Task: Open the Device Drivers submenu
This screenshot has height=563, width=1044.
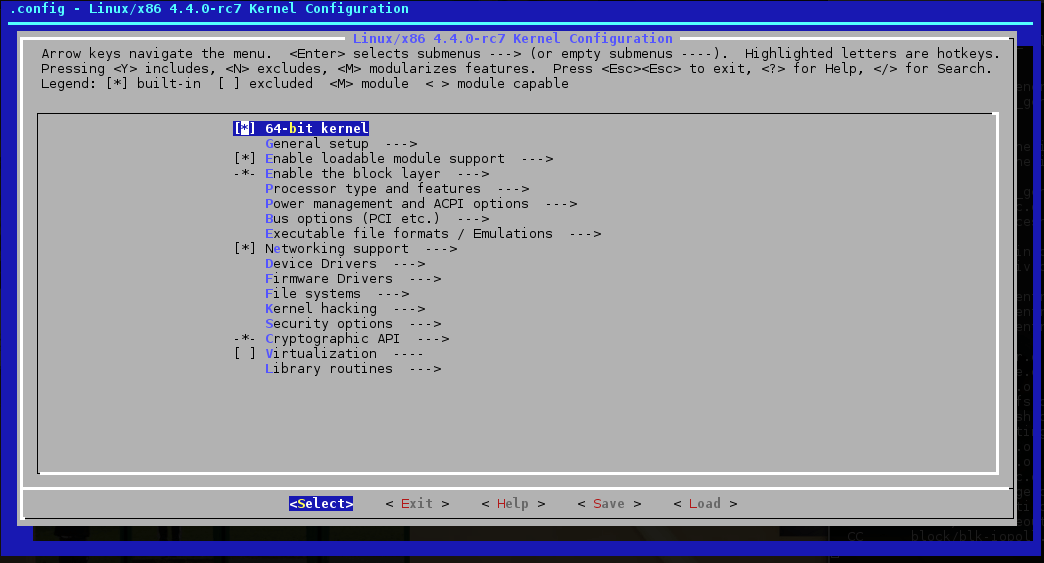Action: [x=345, y=264]
